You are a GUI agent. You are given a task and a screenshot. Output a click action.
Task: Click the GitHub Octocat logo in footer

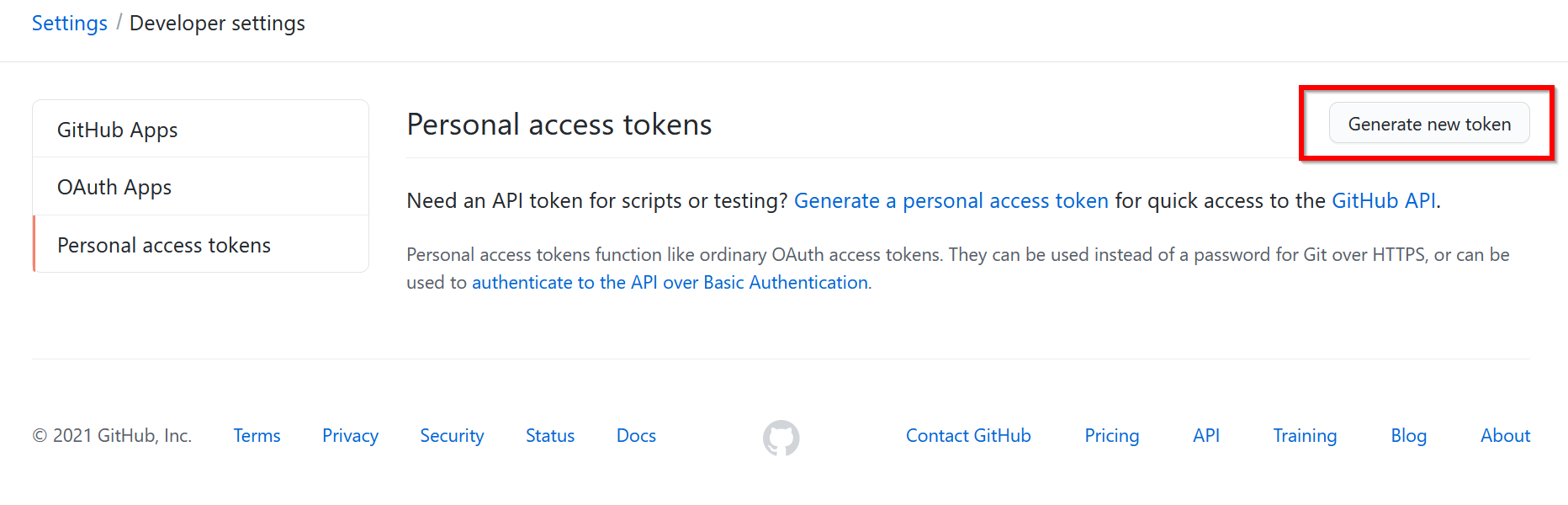coord(781,438)
